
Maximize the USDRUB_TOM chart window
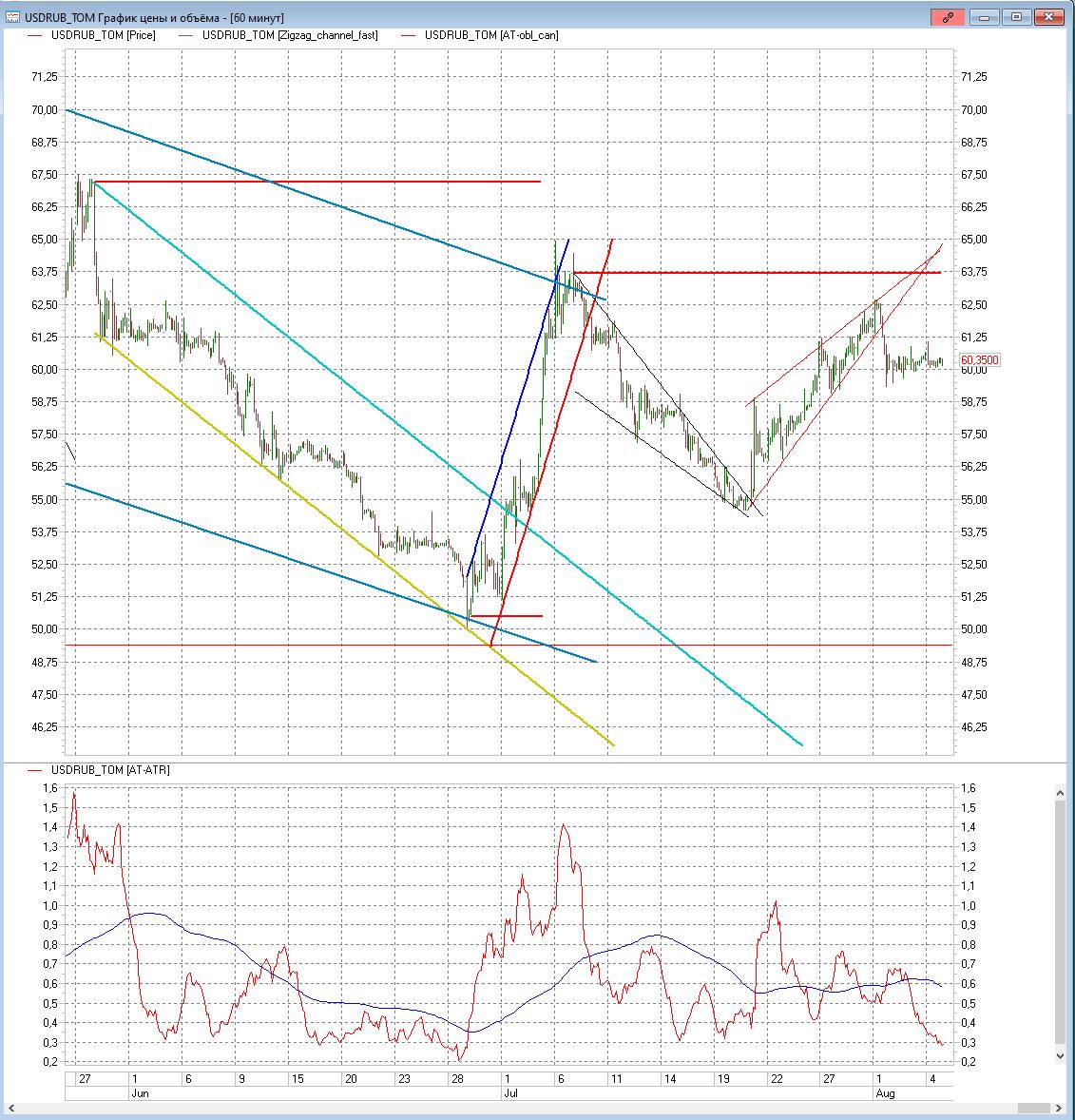click(x=1016, y=17)
